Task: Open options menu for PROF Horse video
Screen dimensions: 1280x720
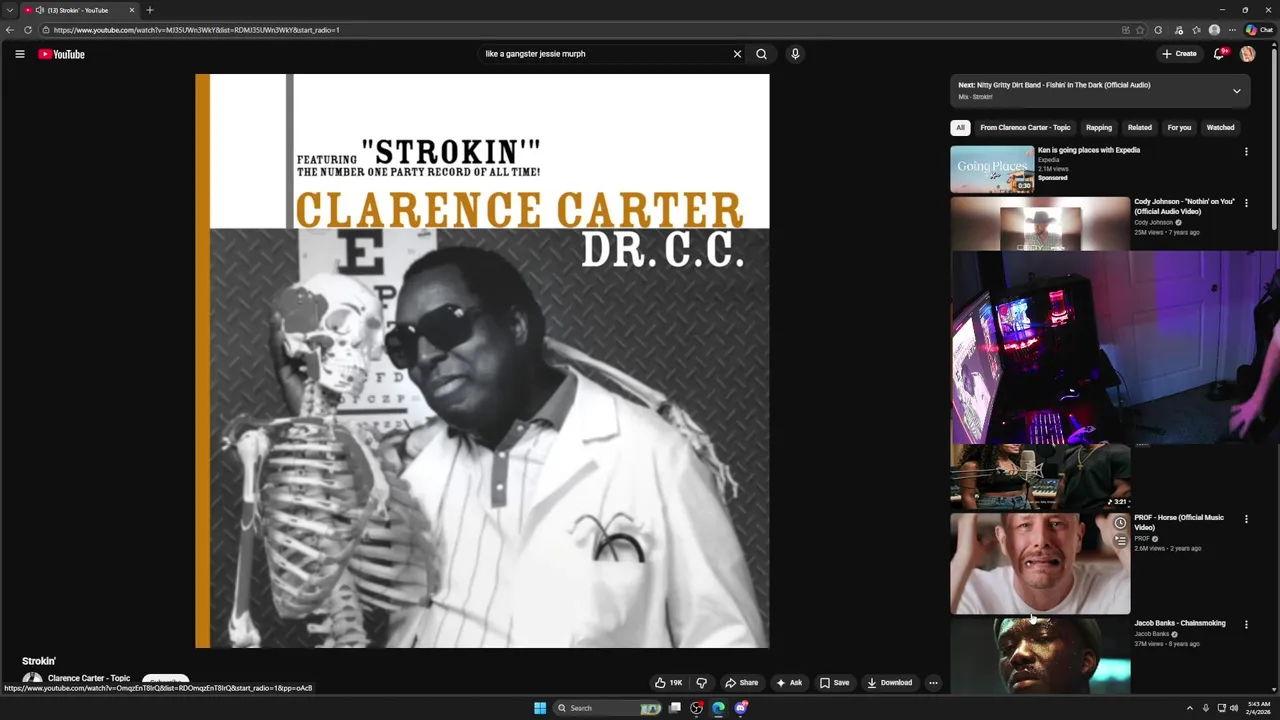Action: 1246,519
